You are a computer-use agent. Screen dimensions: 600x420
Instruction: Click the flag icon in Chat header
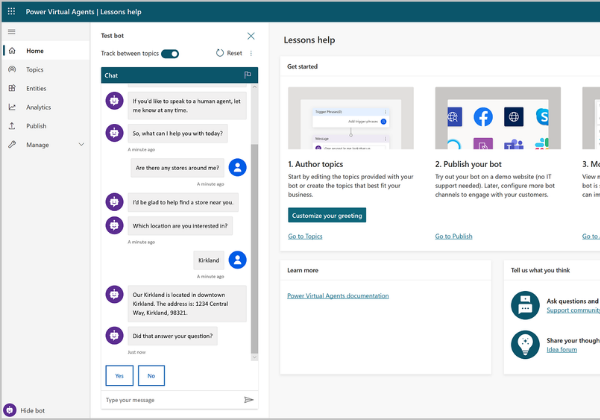click(248, 75)
